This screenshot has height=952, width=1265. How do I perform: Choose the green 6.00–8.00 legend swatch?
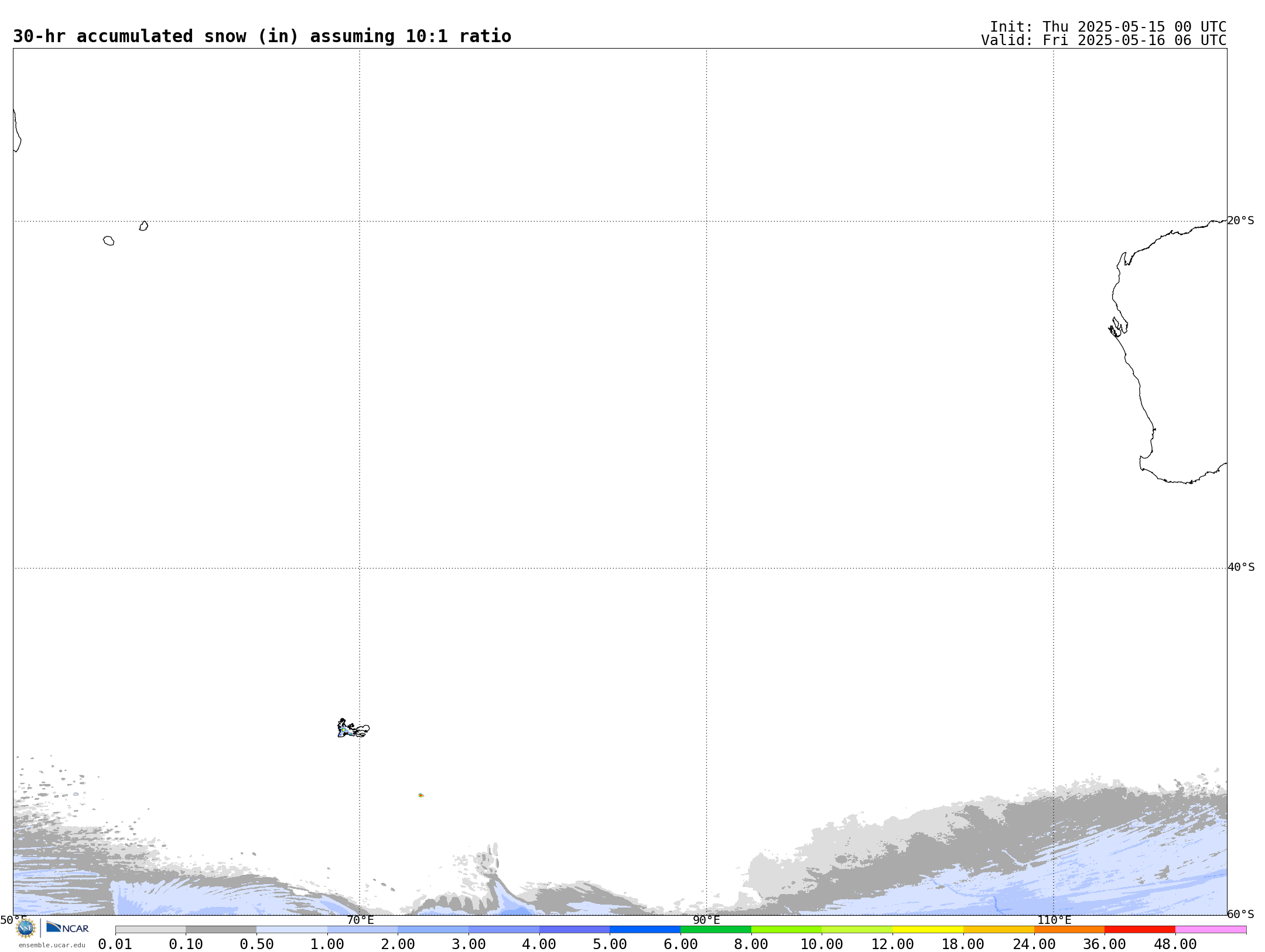pos(716,930)
